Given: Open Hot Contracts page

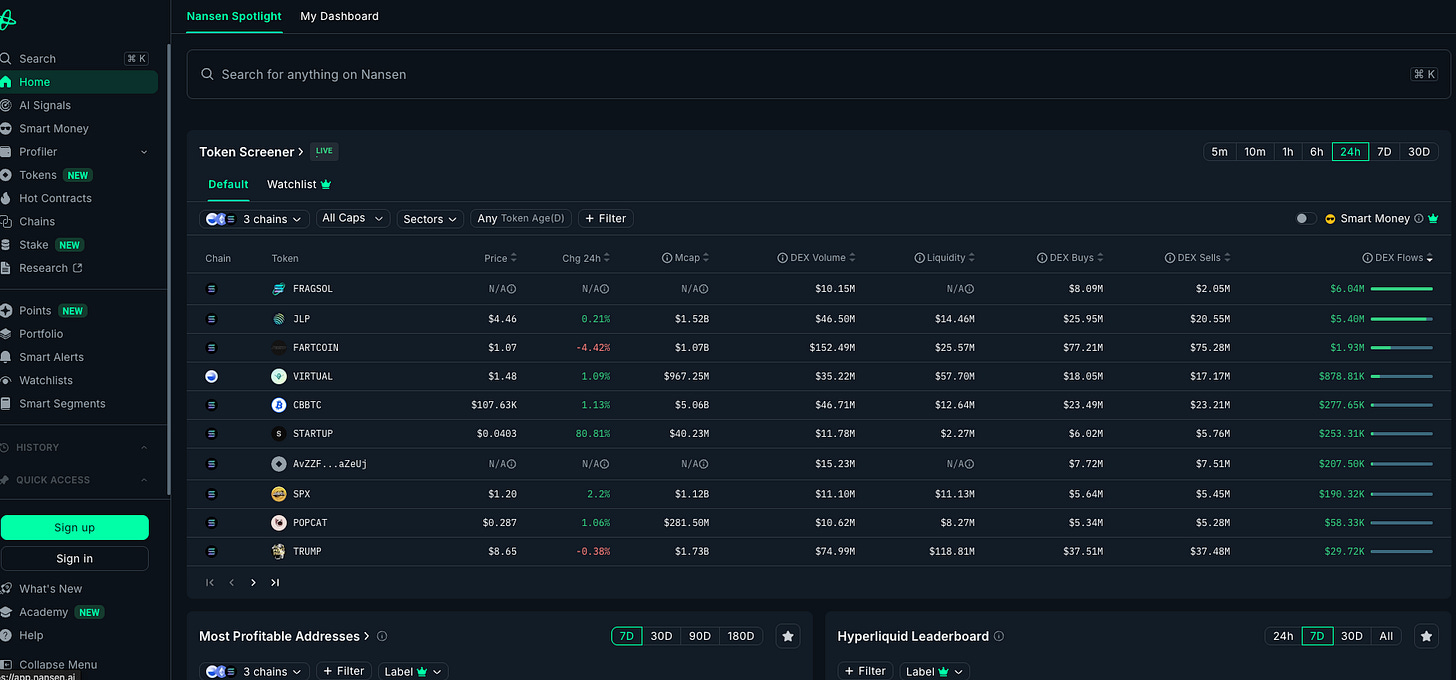Looking at the screenshot, I should pos(55,198).
